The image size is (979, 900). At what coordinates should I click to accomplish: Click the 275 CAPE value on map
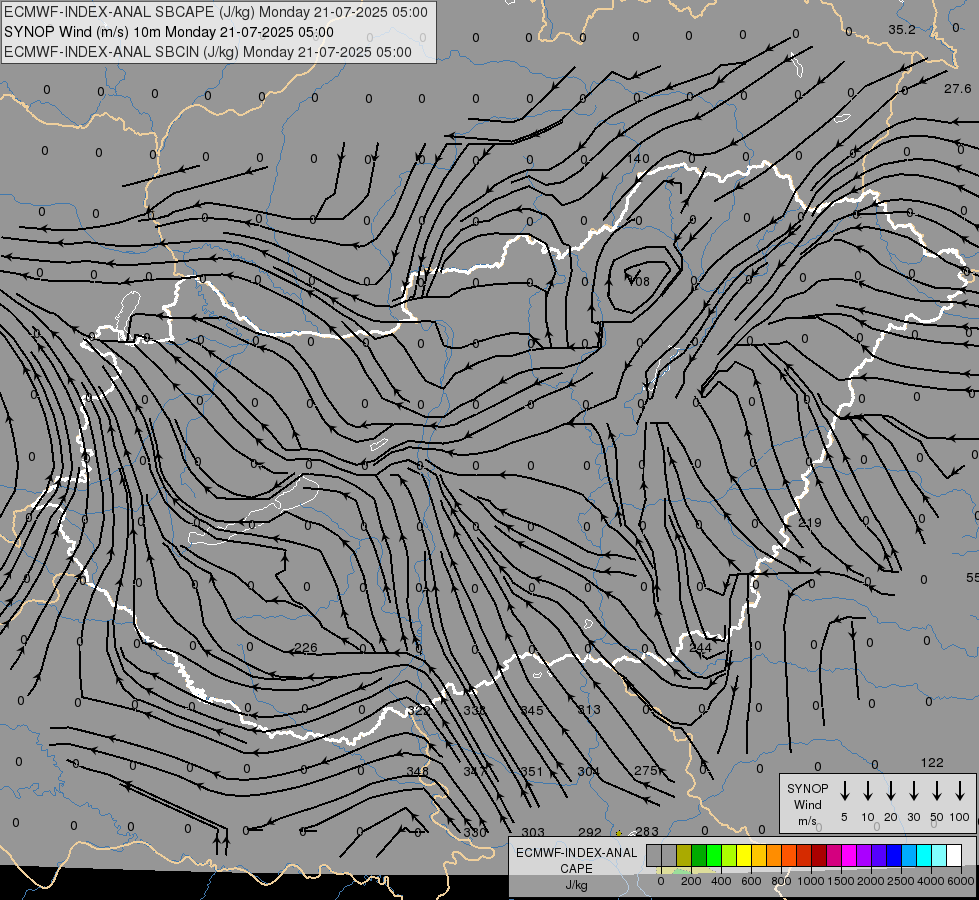(x=646, y=771)
